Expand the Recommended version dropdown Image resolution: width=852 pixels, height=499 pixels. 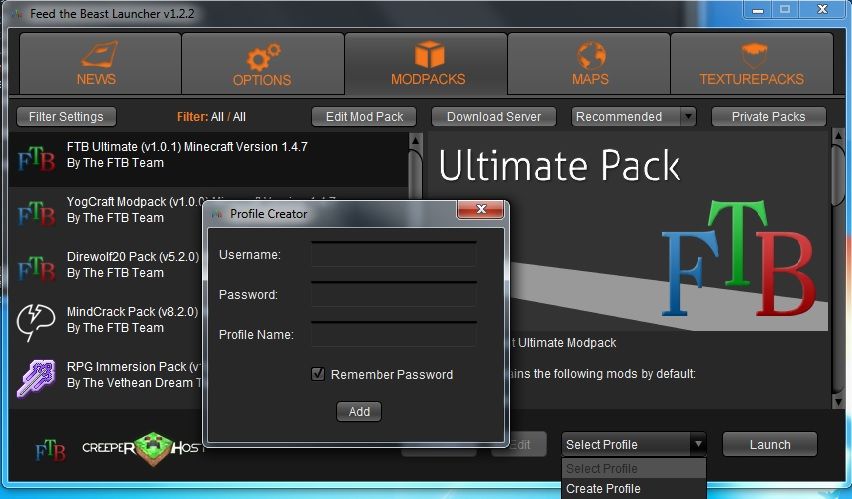pyautogui.click(x=634, y=116)
